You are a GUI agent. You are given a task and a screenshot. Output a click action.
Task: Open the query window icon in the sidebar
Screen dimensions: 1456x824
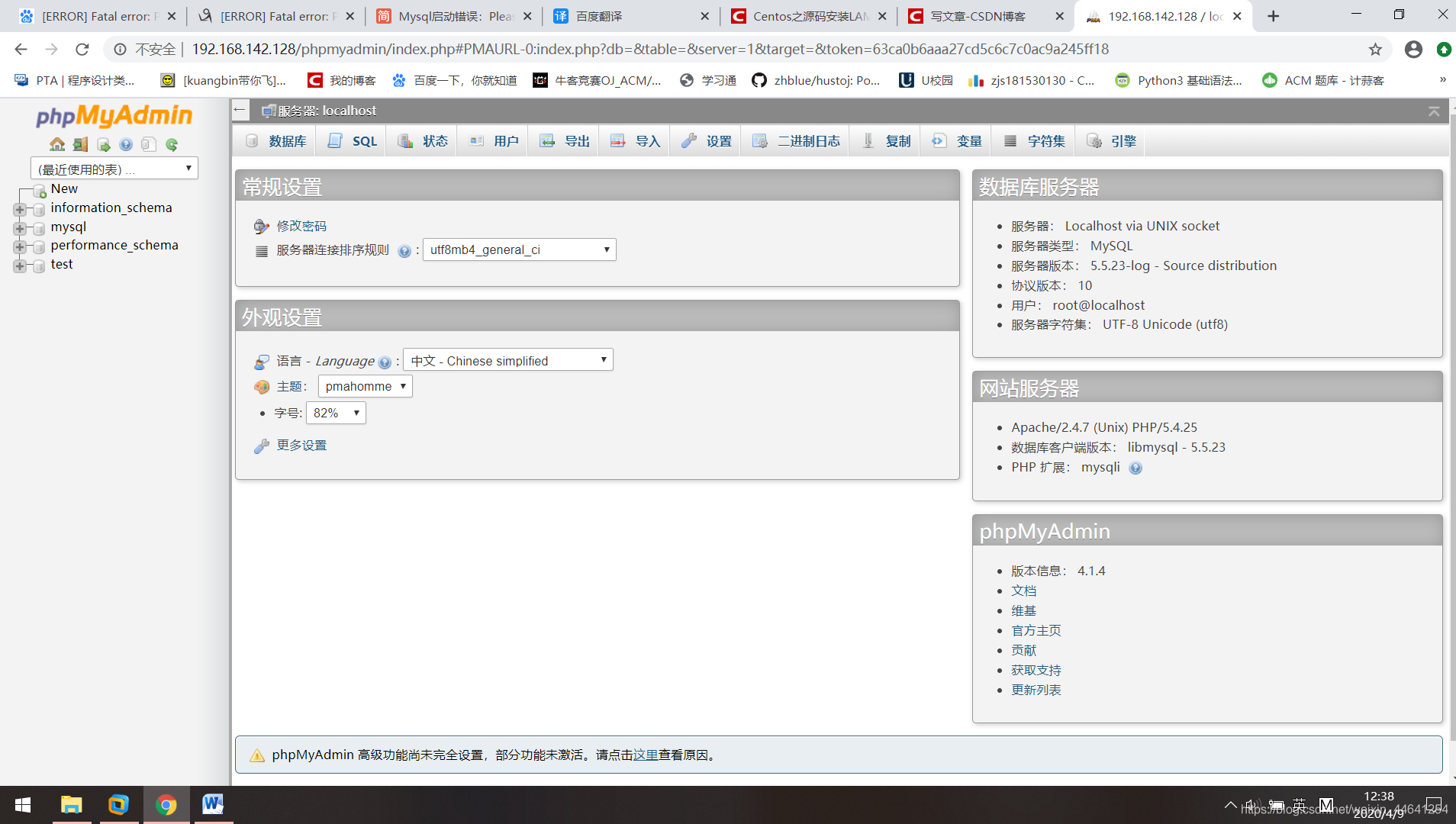pyautogui.click(x=103, y=144)
